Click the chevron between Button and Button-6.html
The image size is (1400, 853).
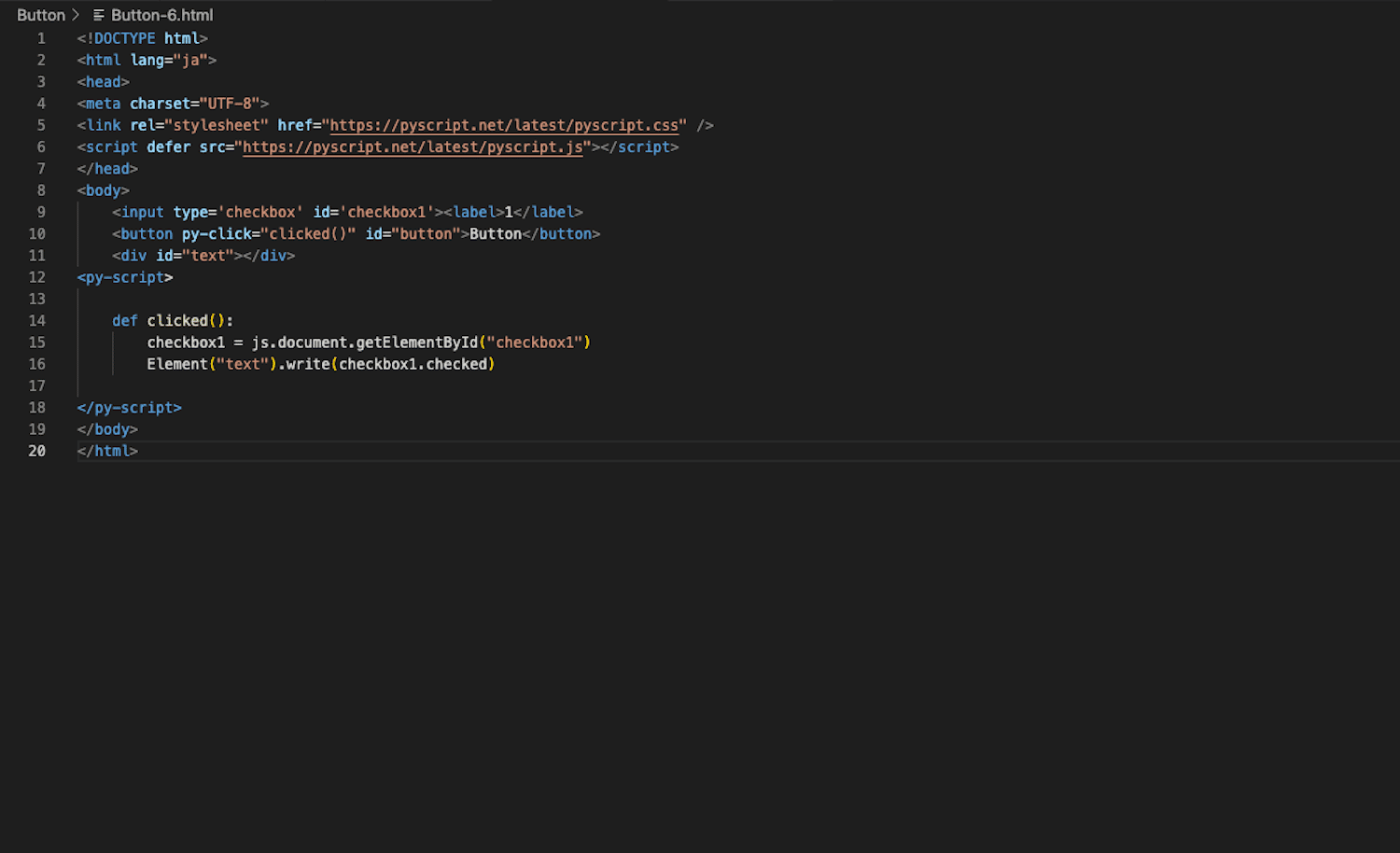77,14
